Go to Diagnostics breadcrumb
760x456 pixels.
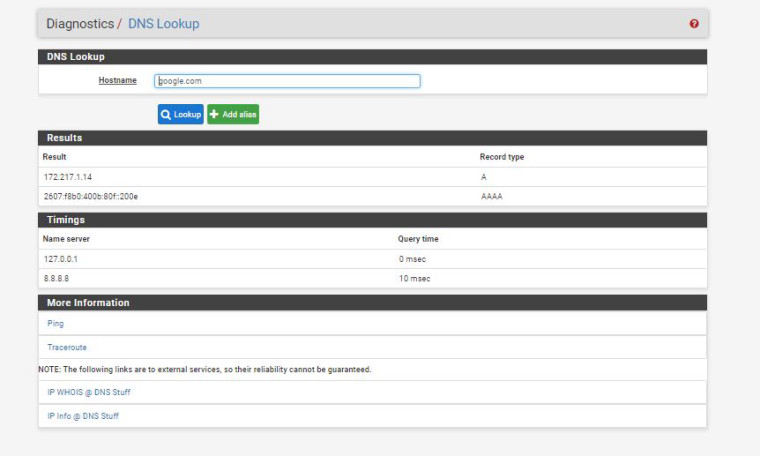[80, 24]
